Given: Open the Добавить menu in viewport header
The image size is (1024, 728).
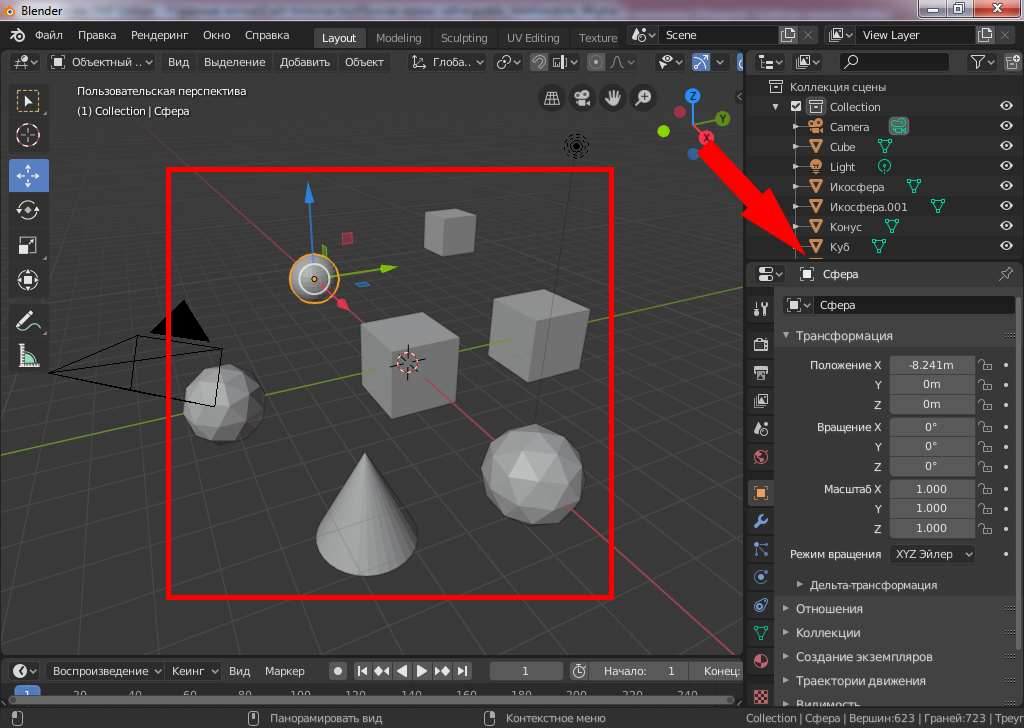Looking at the screenshot, I should (x=305, y=62).
